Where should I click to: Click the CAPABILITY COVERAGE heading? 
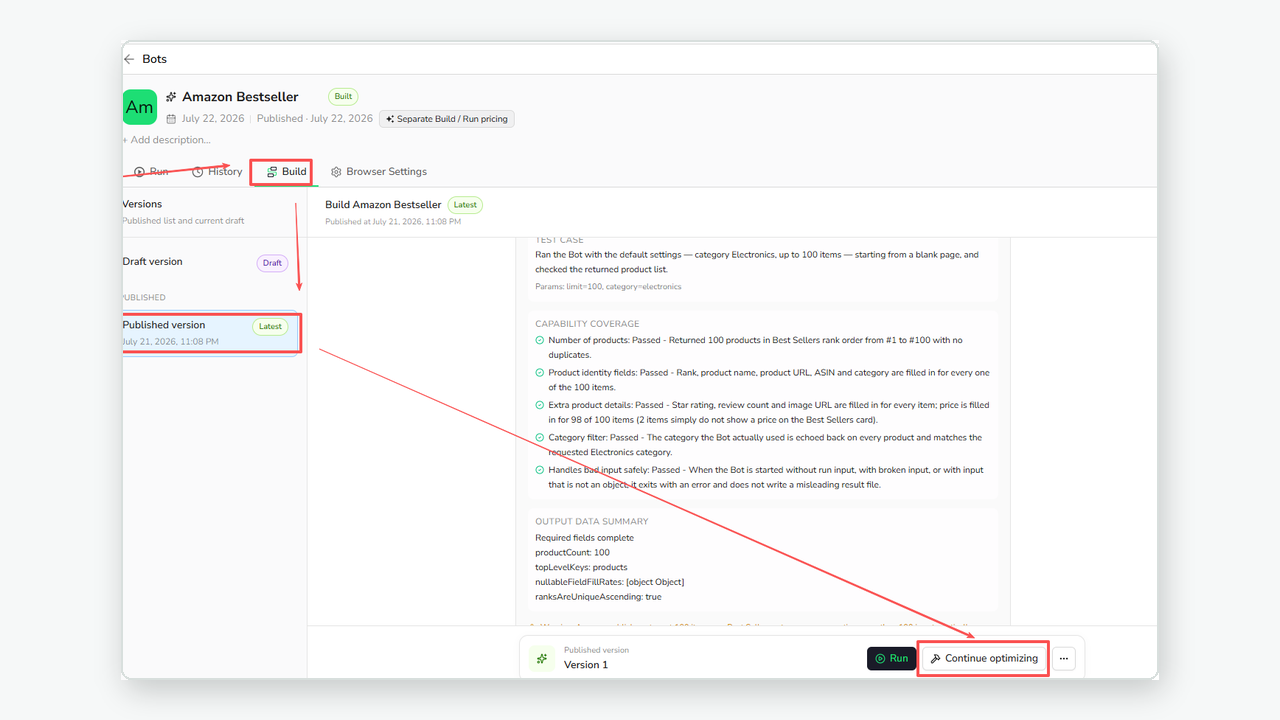coord(585,324)
